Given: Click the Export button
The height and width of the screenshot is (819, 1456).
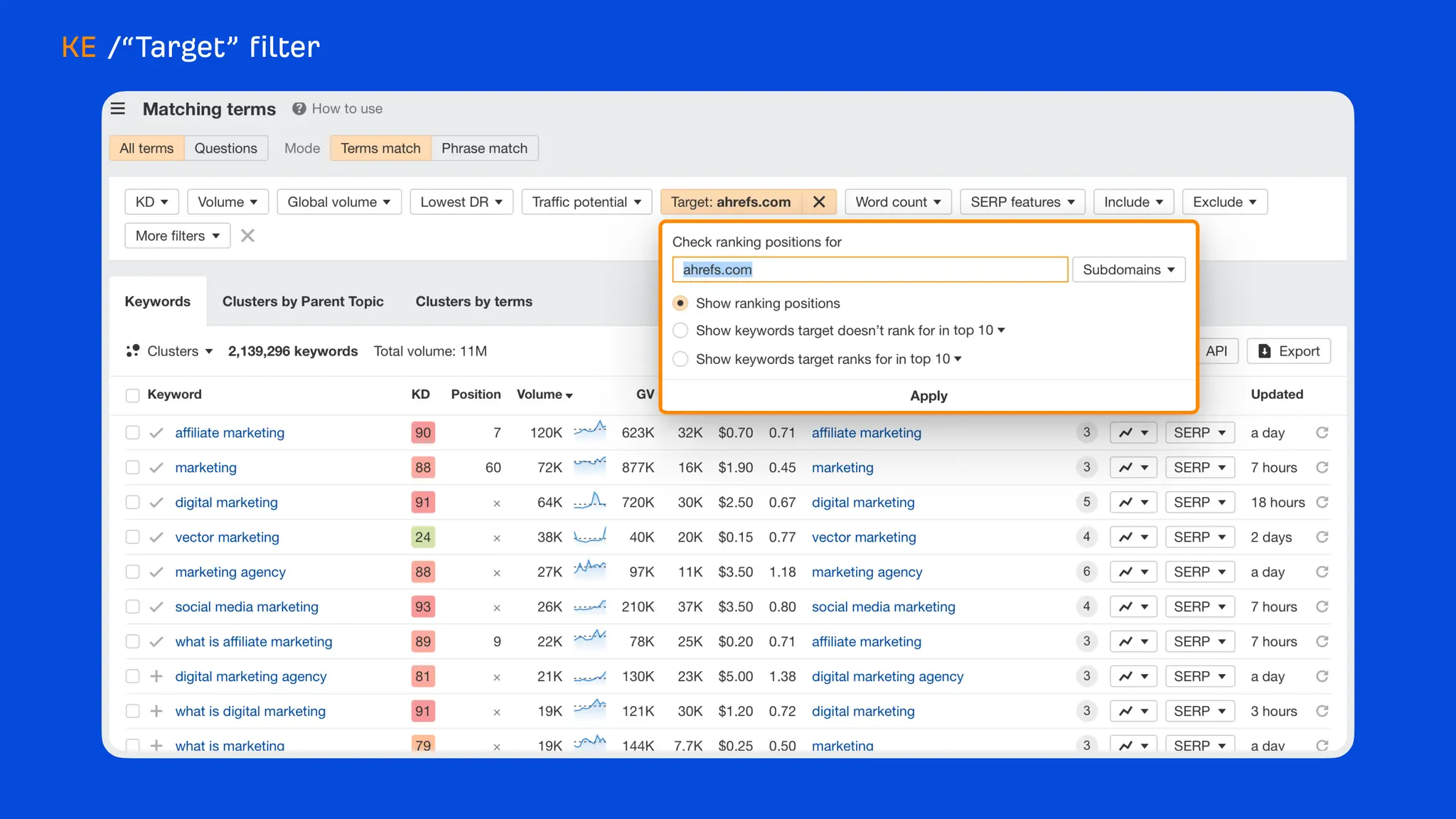Looking at the screenshot, I should 1289,351.
